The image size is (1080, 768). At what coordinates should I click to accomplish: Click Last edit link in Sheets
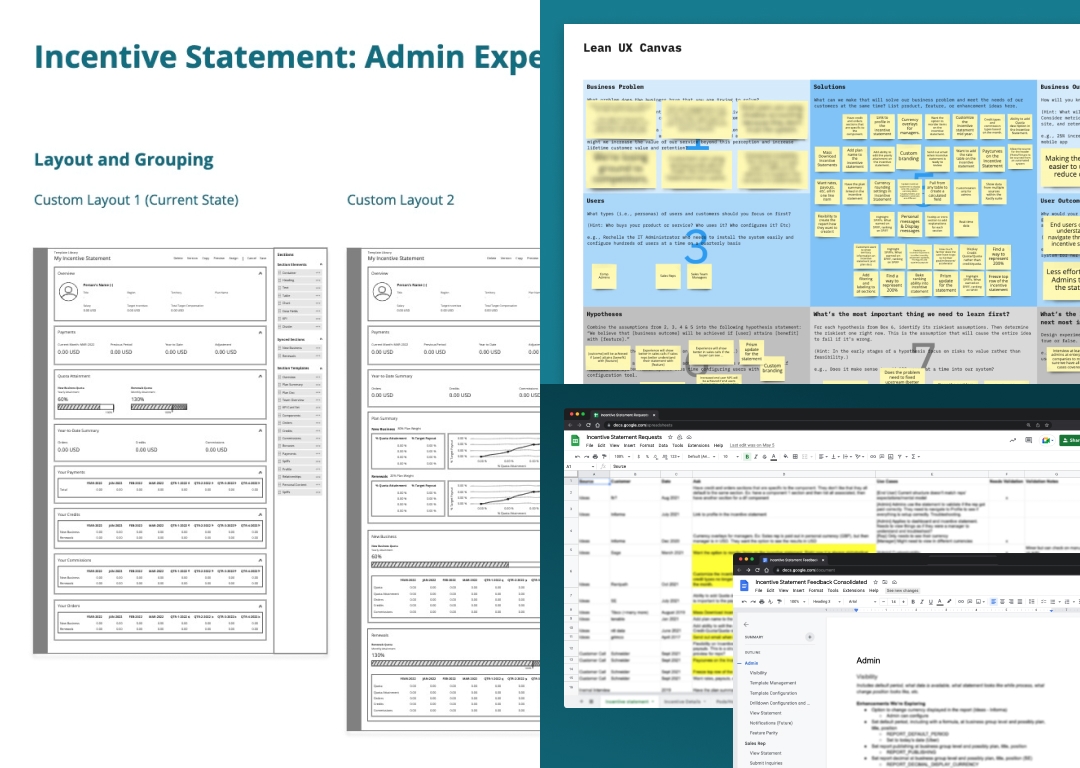(x=752, y=446)
